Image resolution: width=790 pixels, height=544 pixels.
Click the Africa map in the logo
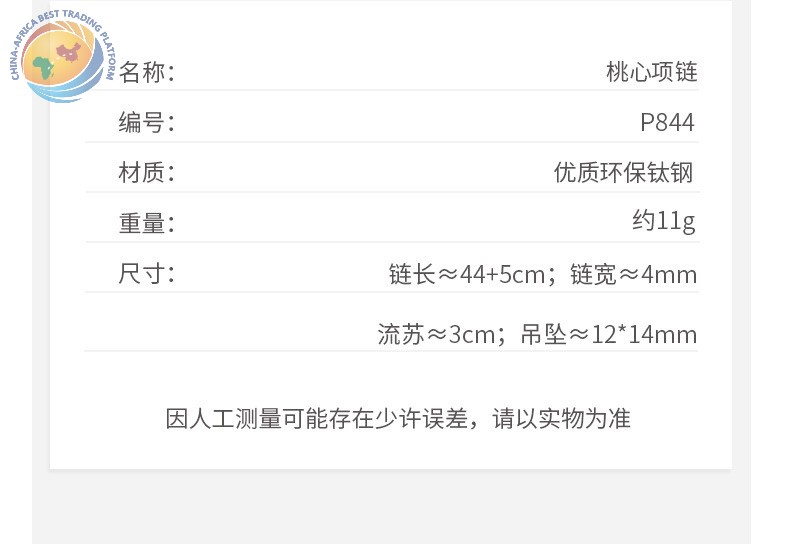[43, 67]
